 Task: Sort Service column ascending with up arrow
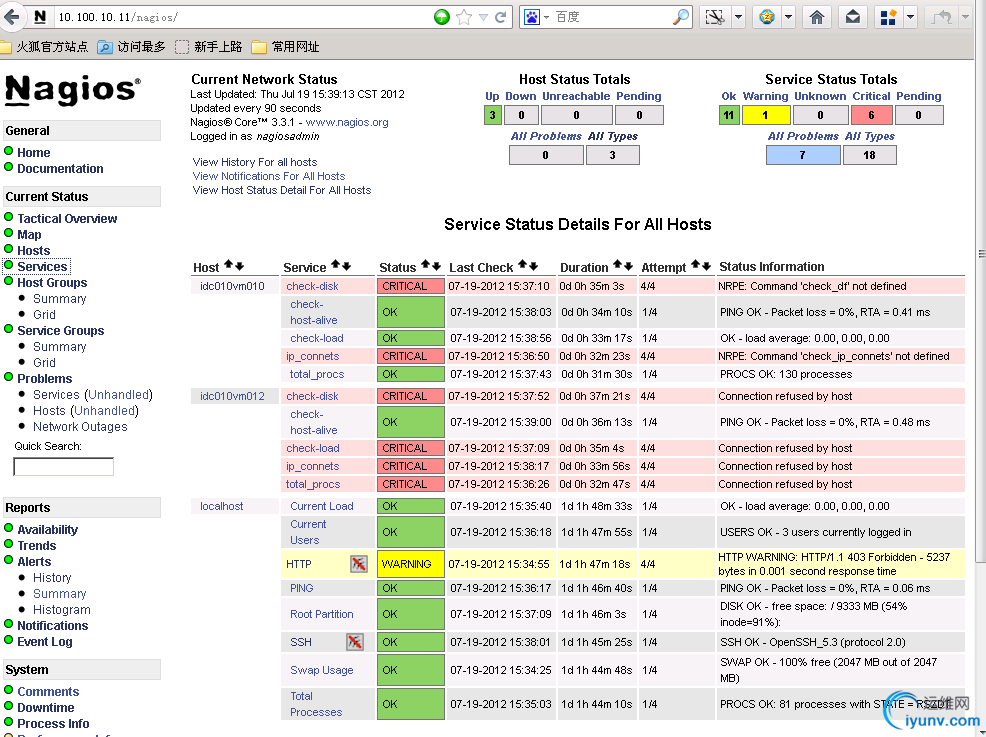pyautogui.click(x=336, y=265)
